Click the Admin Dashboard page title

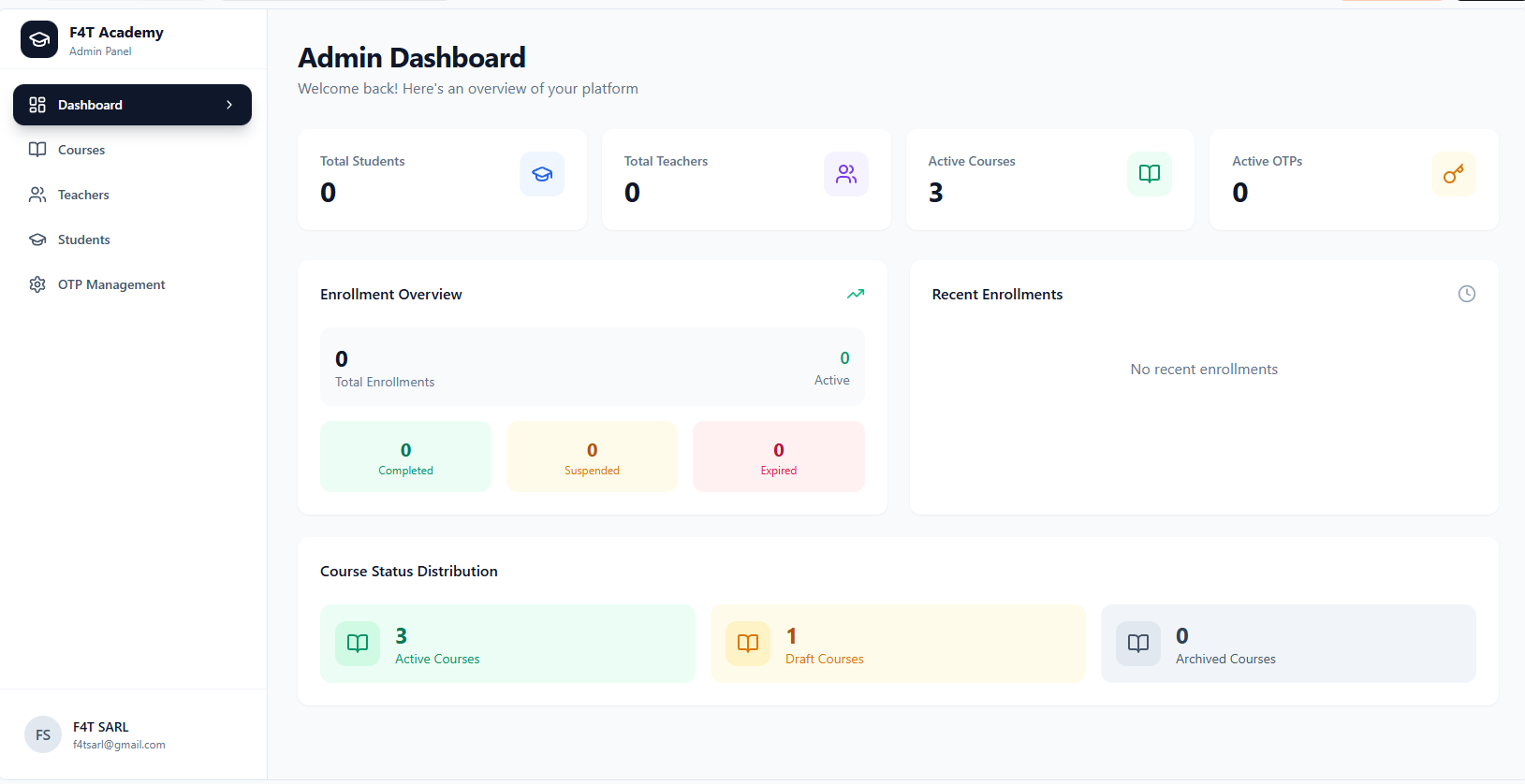[412, 58]
